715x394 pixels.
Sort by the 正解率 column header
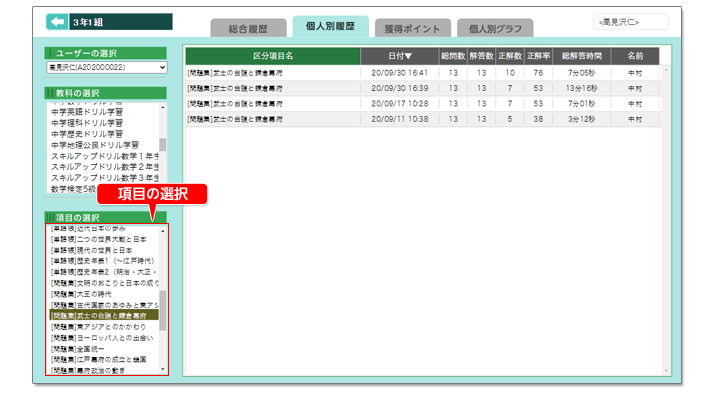point(538,56)
